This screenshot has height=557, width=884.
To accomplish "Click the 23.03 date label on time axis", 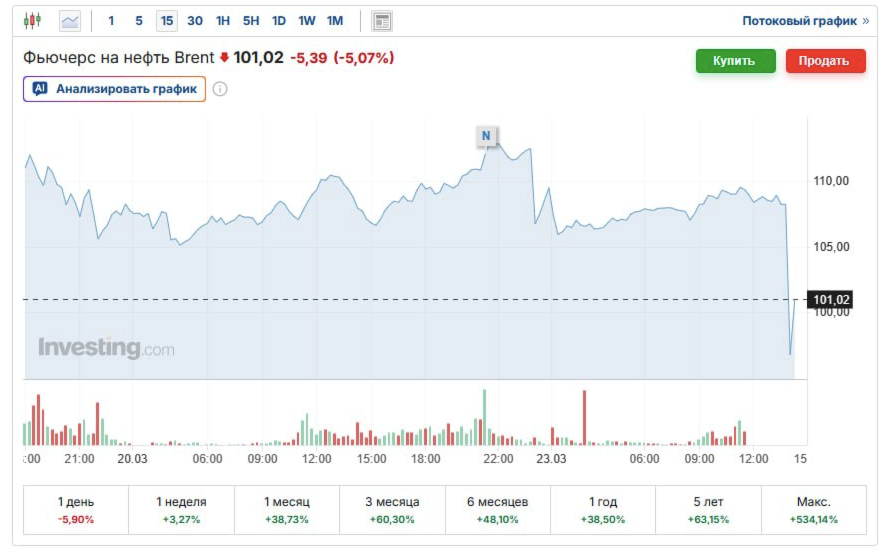I will click(x=551, y=459).
